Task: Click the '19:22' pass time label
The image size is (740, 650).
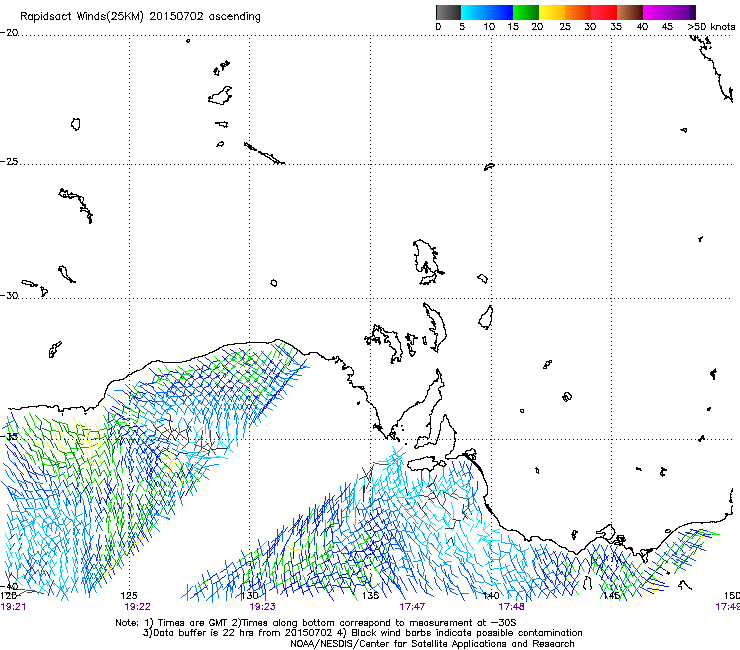Action: tap(137, 607)
